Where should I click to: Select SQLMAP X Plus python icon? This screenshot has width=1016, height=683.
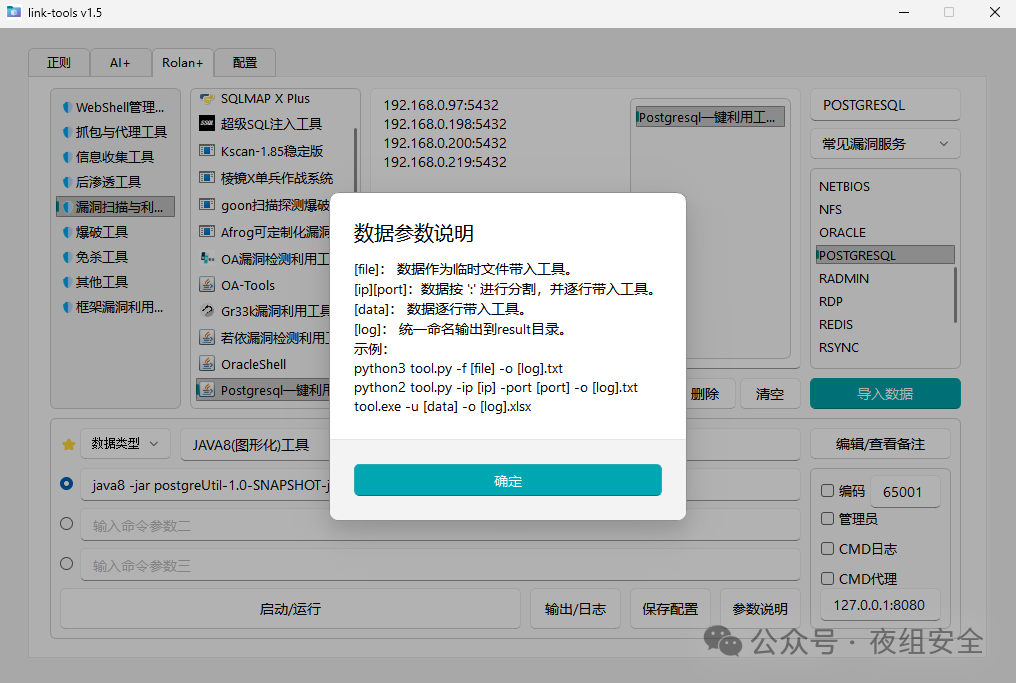(x=207, y=98)
